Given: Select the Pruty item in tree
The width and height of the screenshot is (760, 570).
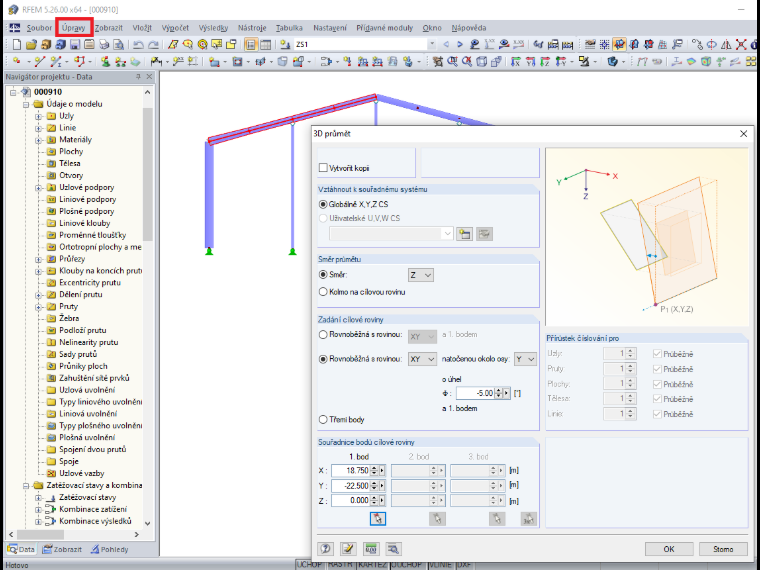Looking at the screenshot, I should [x=68, y=306].
